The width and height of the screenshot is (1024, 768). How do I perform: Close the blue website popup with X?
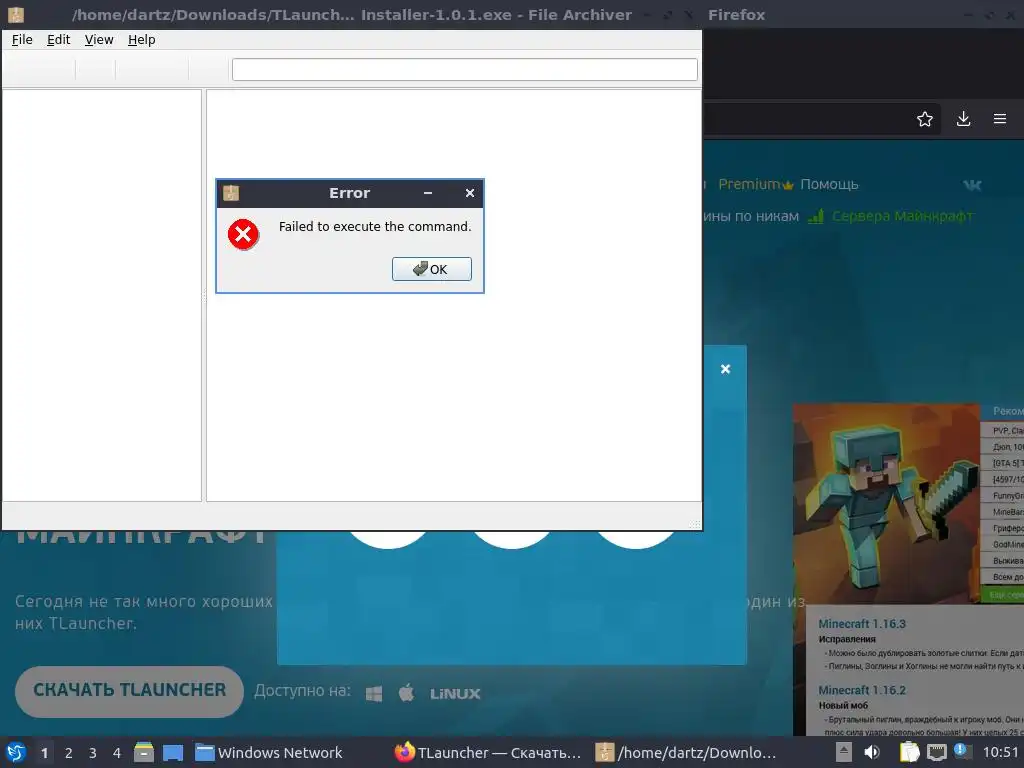726,369
